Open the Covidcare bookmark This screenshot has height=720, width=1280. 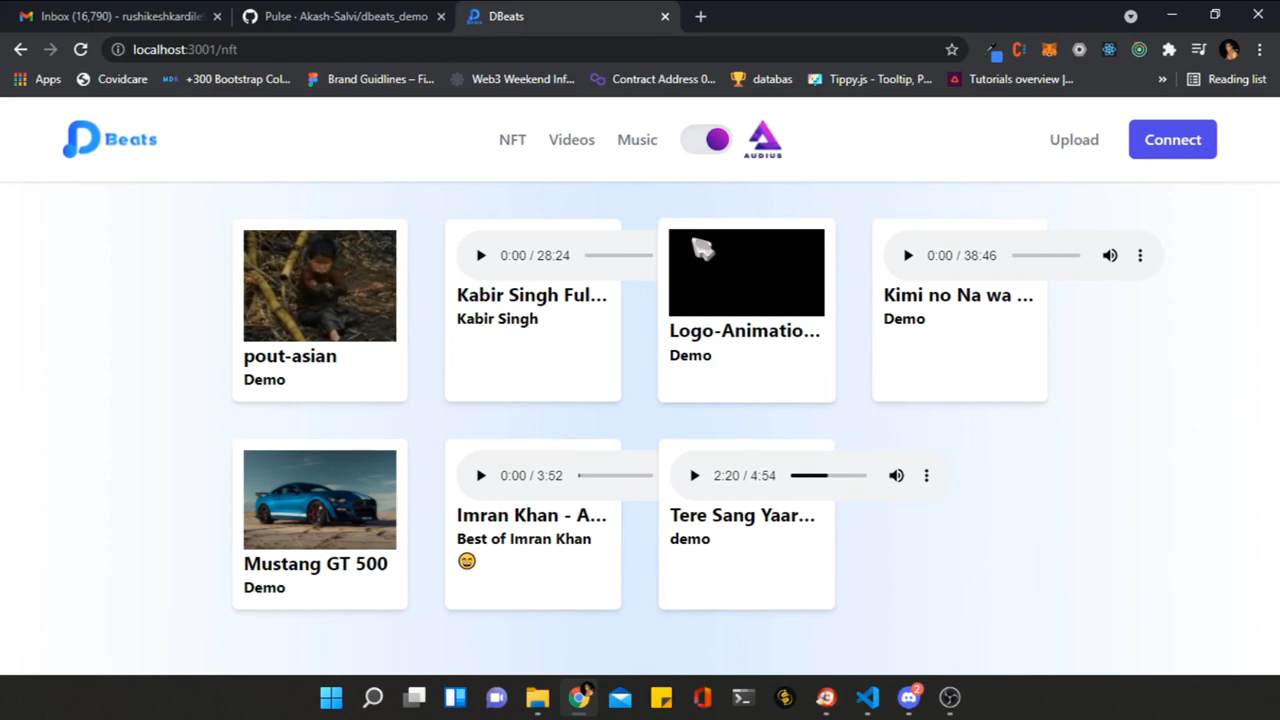112,79
